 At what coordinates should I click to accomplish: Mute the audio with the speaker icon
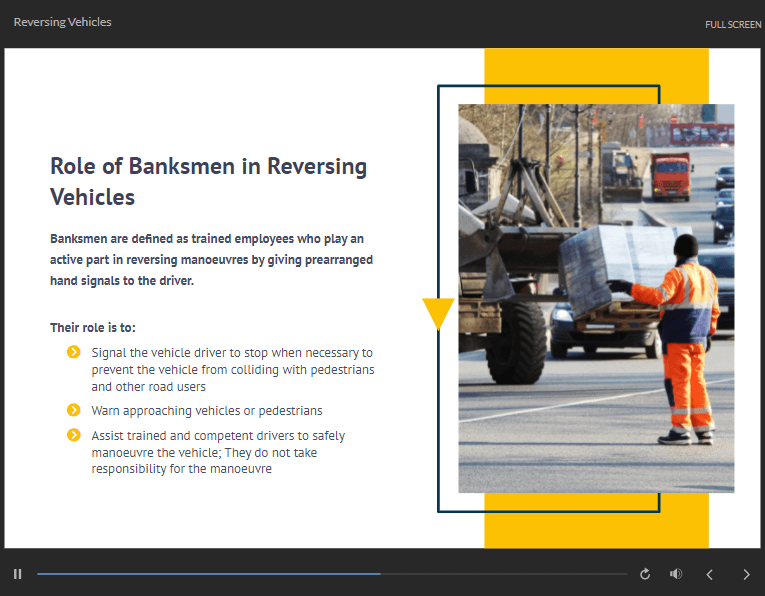coord(676,574)
